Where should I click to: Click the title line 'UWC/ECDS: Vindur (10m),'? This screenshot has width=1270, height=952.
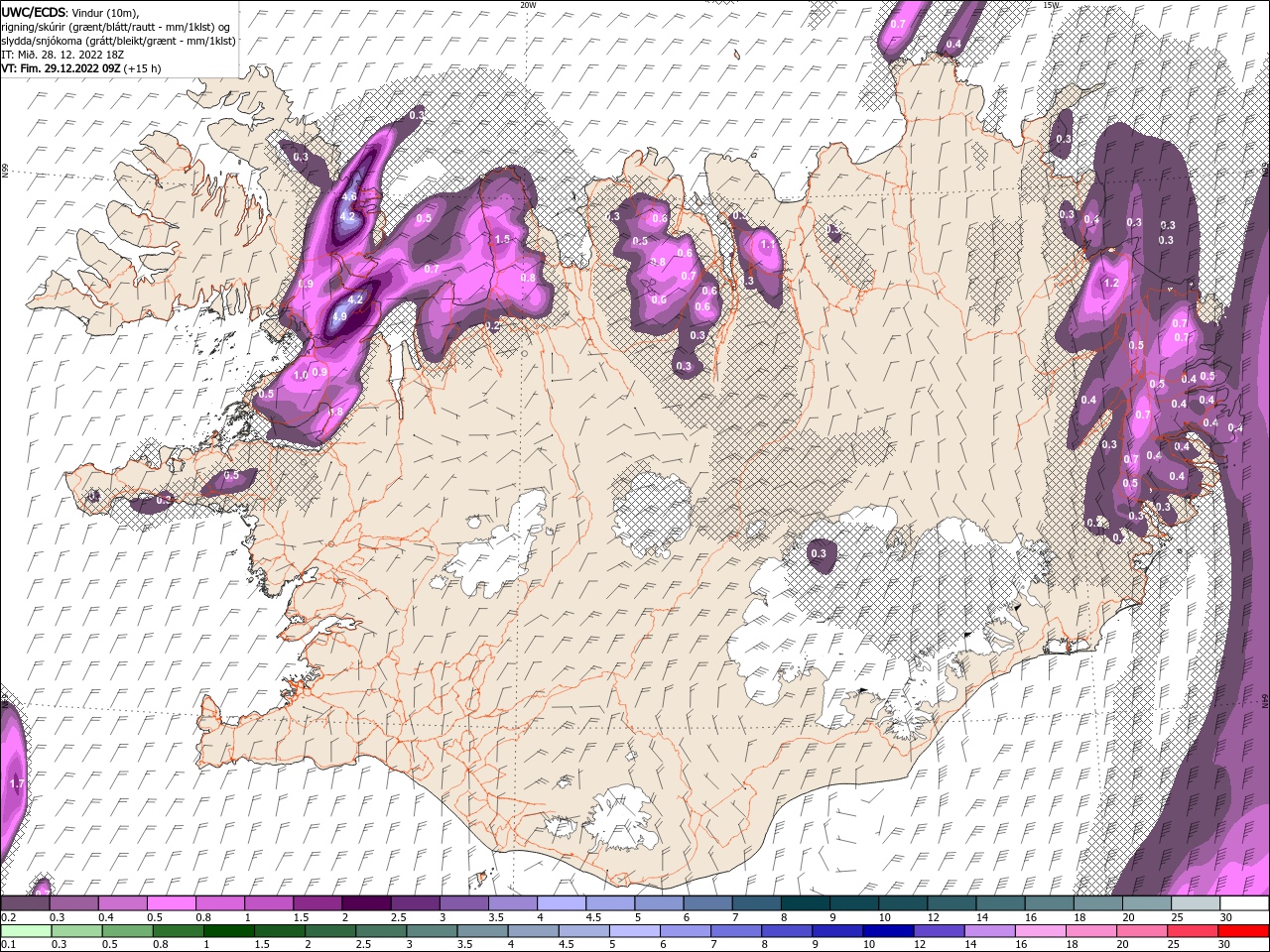(x=70, y=12)
